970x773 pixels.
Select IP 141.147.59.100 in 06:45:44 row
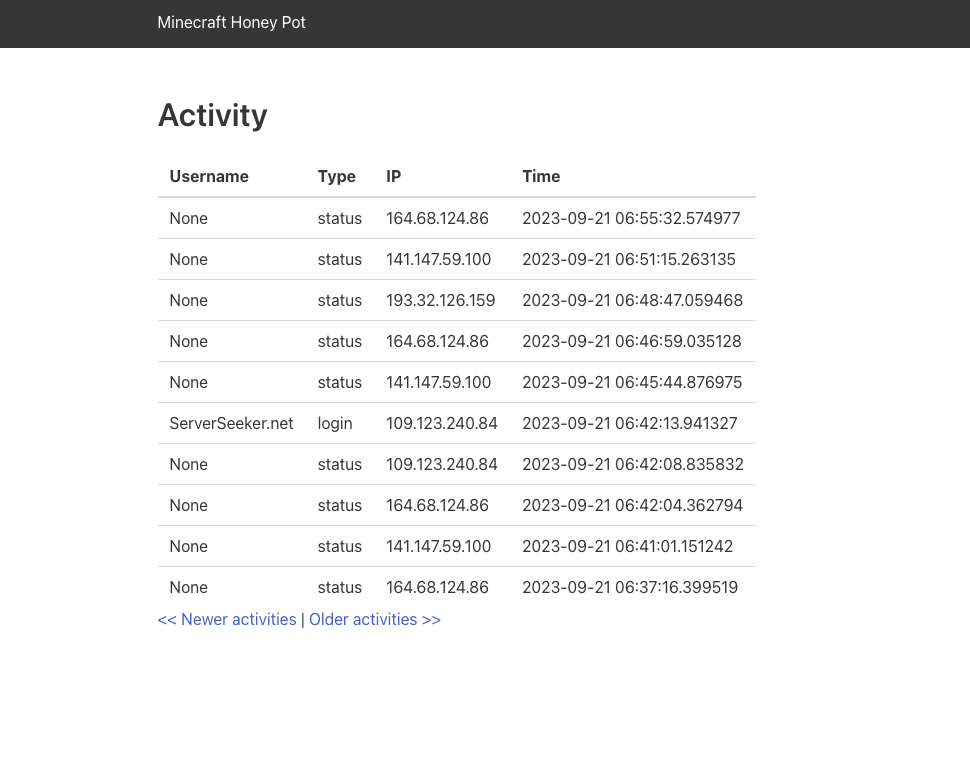click(x=438, y=382)
